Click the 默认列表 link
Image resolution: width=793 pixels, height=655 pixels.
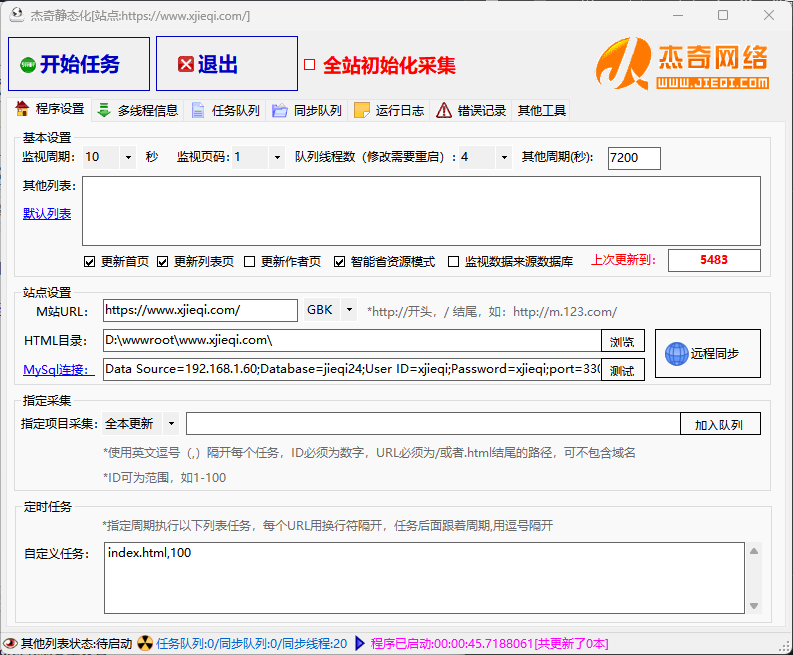pyautogui.click(x=47, y=213)
